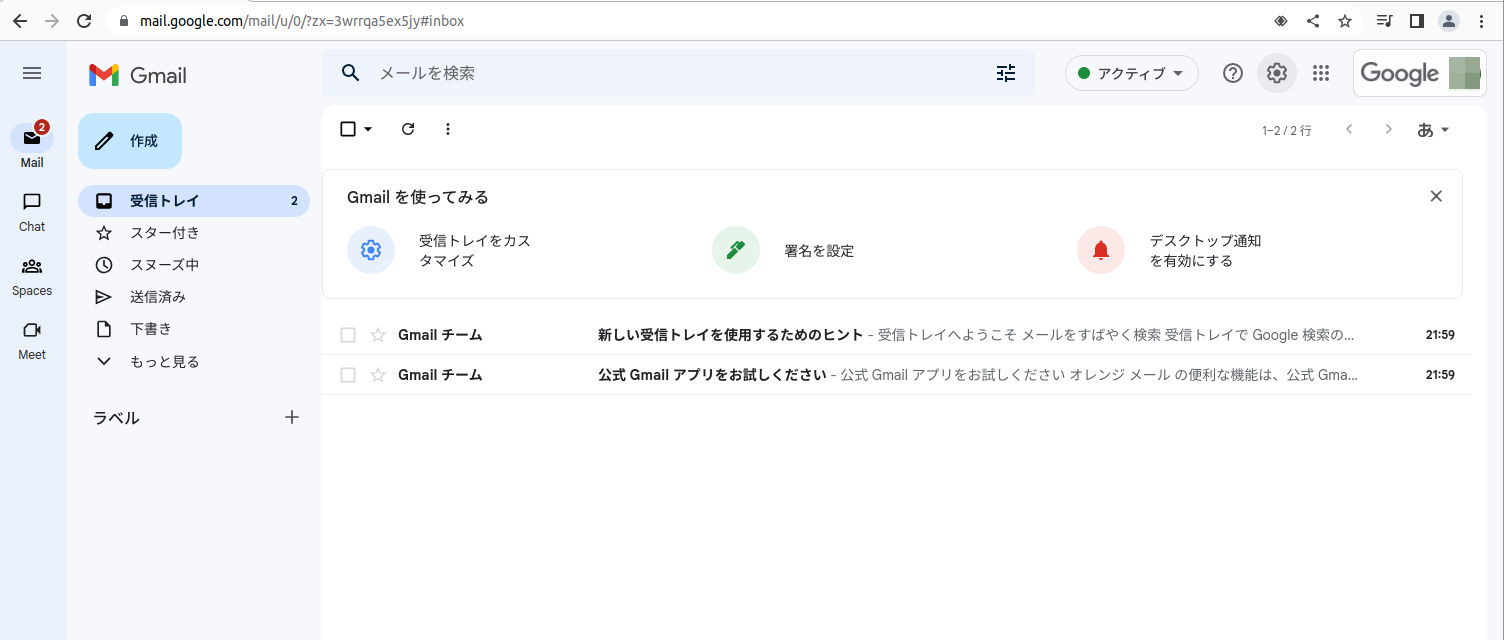Switch to the Chat tab
Screen dimensions: 1504x640
point(32,211)
